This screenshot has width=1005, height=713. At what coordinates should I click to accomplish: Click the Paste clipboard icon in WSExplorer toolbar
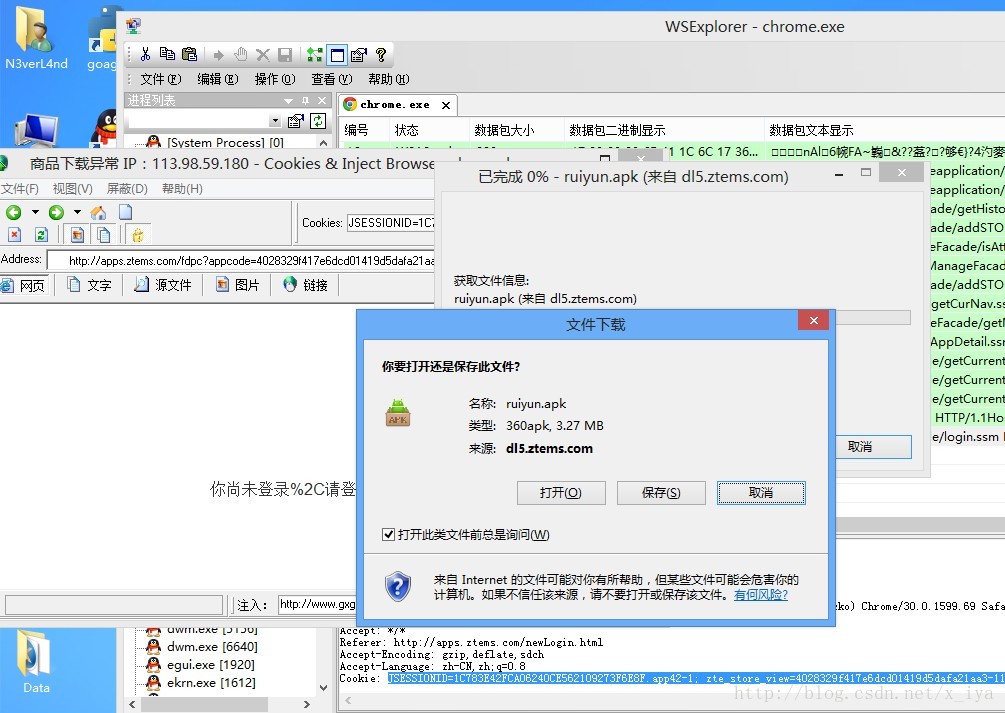click(189, 55)
